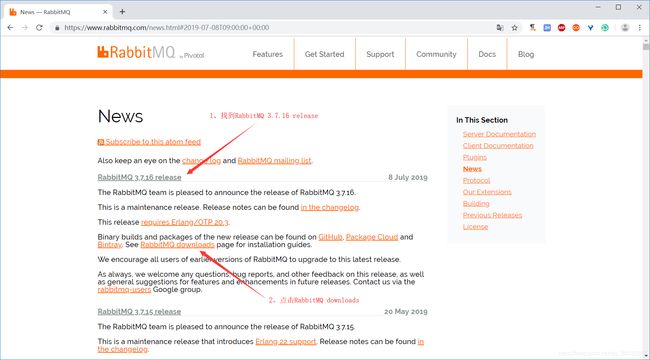650x360 pixels.
Task: Click the paragraph mark extension icon
Action: coord(533,27)
